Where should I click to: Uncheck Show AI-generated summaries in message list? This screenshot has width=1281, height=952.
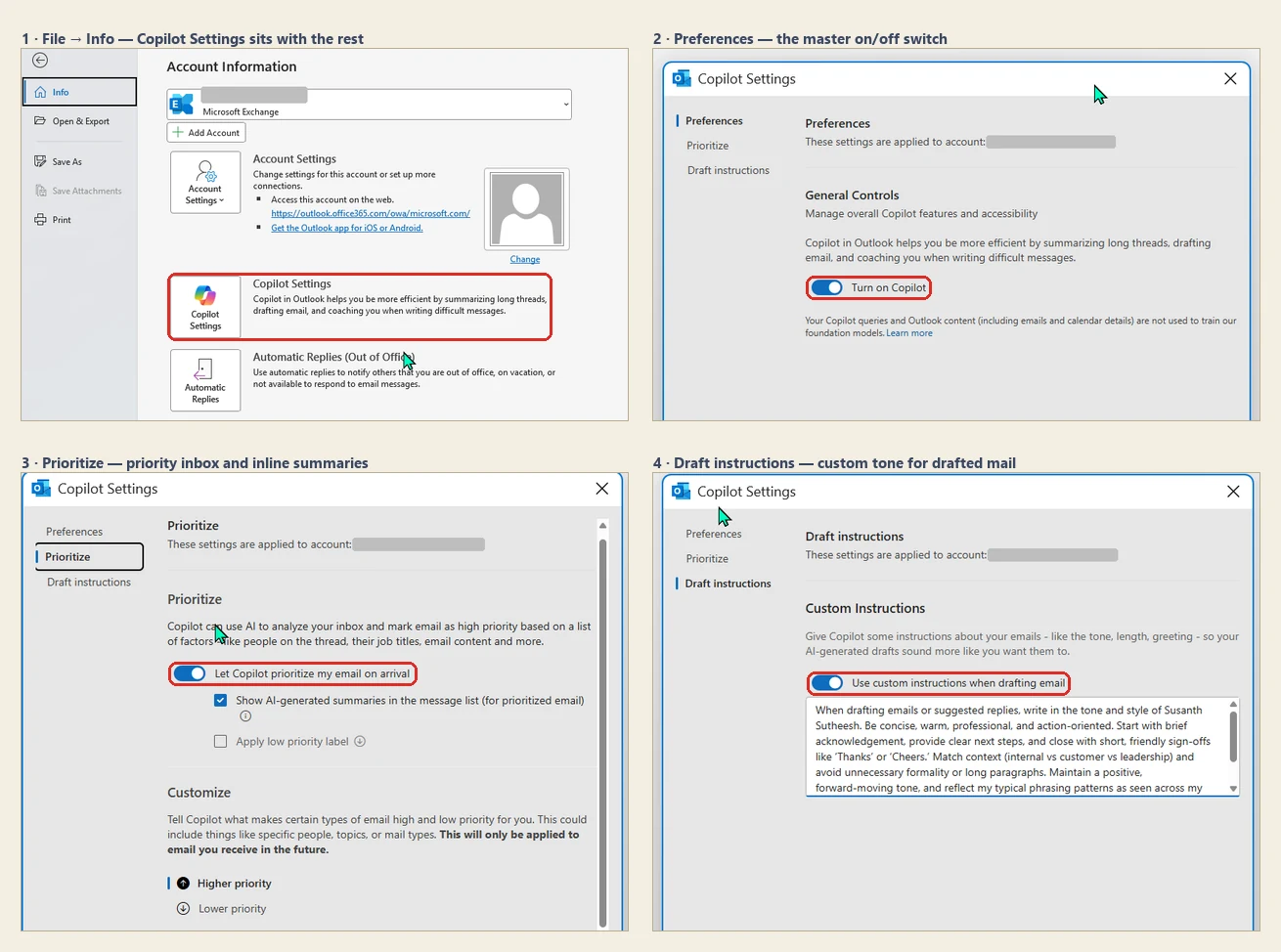click(221, 701)
